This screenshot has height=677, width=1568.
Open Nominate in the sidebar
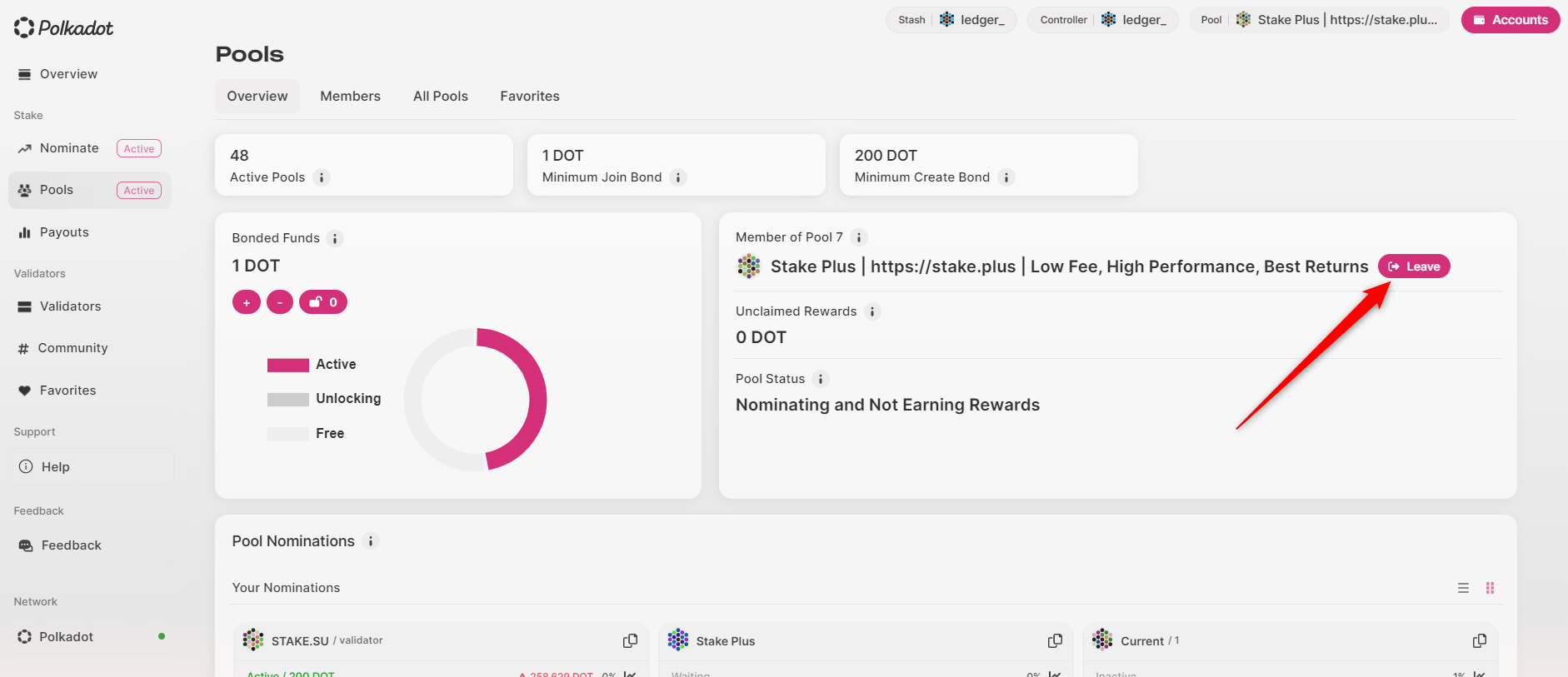point(90,148)
